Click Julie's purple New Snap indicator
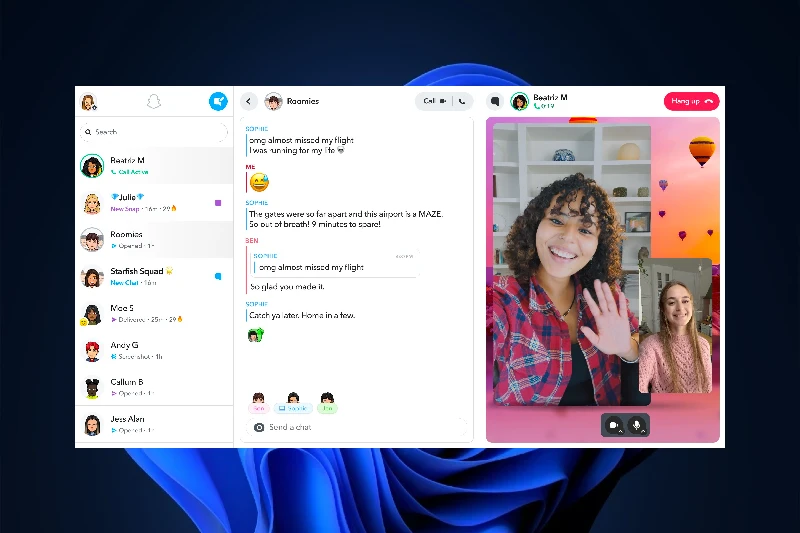800x533 pixels. pyautogui.click(x=218, y=202)
